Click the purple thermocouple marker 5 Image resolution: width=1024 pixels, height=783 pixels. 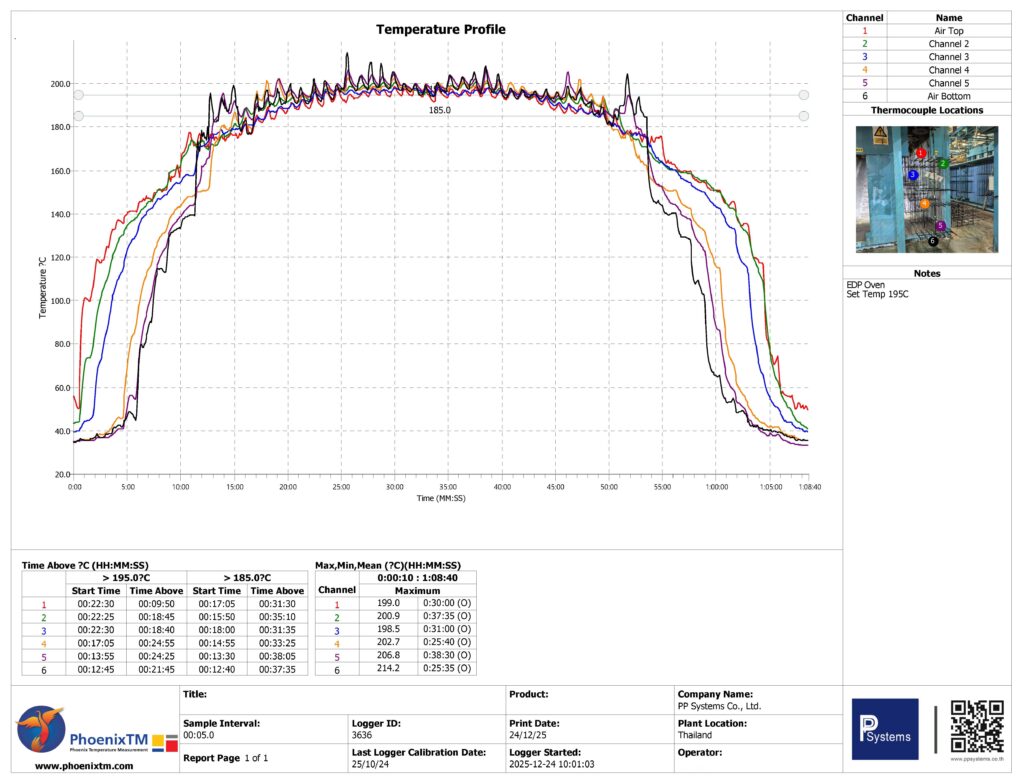click(940, 226)
